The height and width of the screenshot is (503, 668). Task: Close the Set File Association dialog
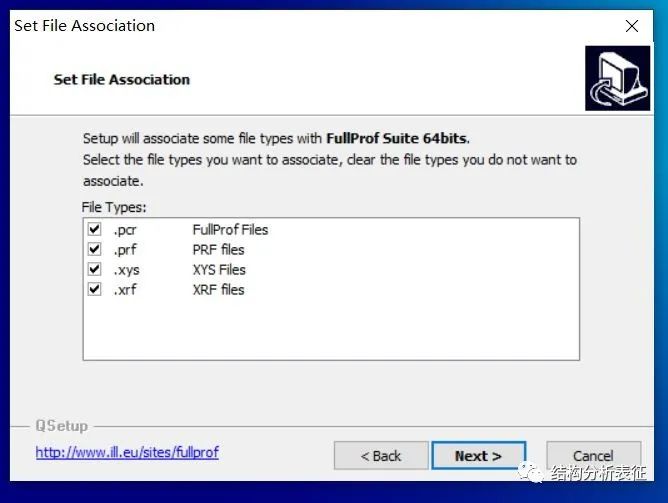click(632, 26)
